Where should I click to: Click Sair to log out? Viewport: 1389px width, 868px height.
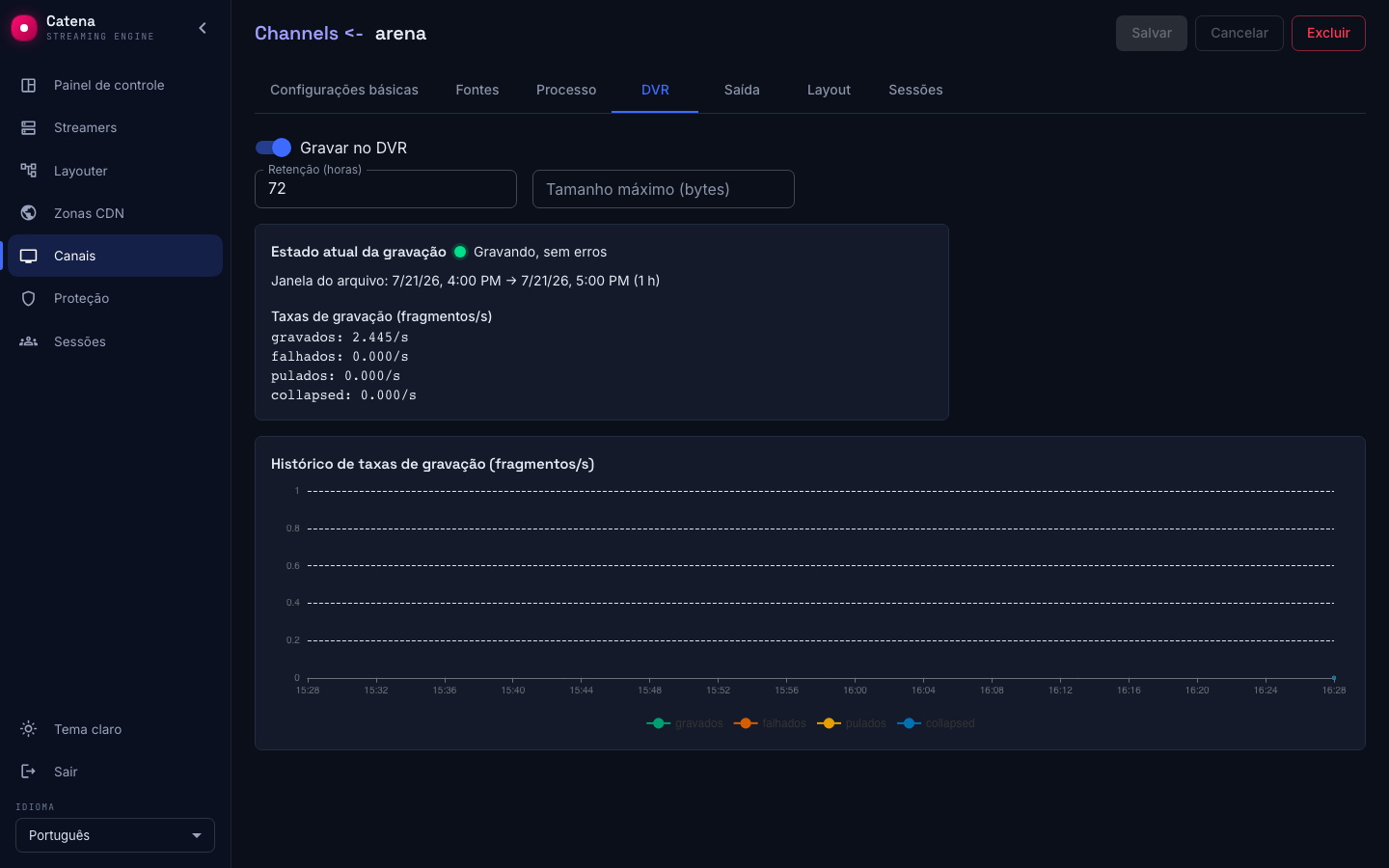coord(115,772)
